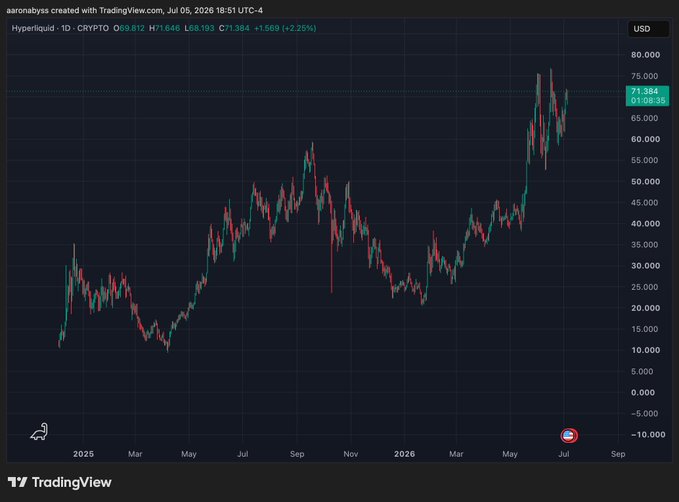This screenshot has width=679, height=502.
Task: Click the change value +1.569 (+2.25%)
Action: [x=285, y=28]
